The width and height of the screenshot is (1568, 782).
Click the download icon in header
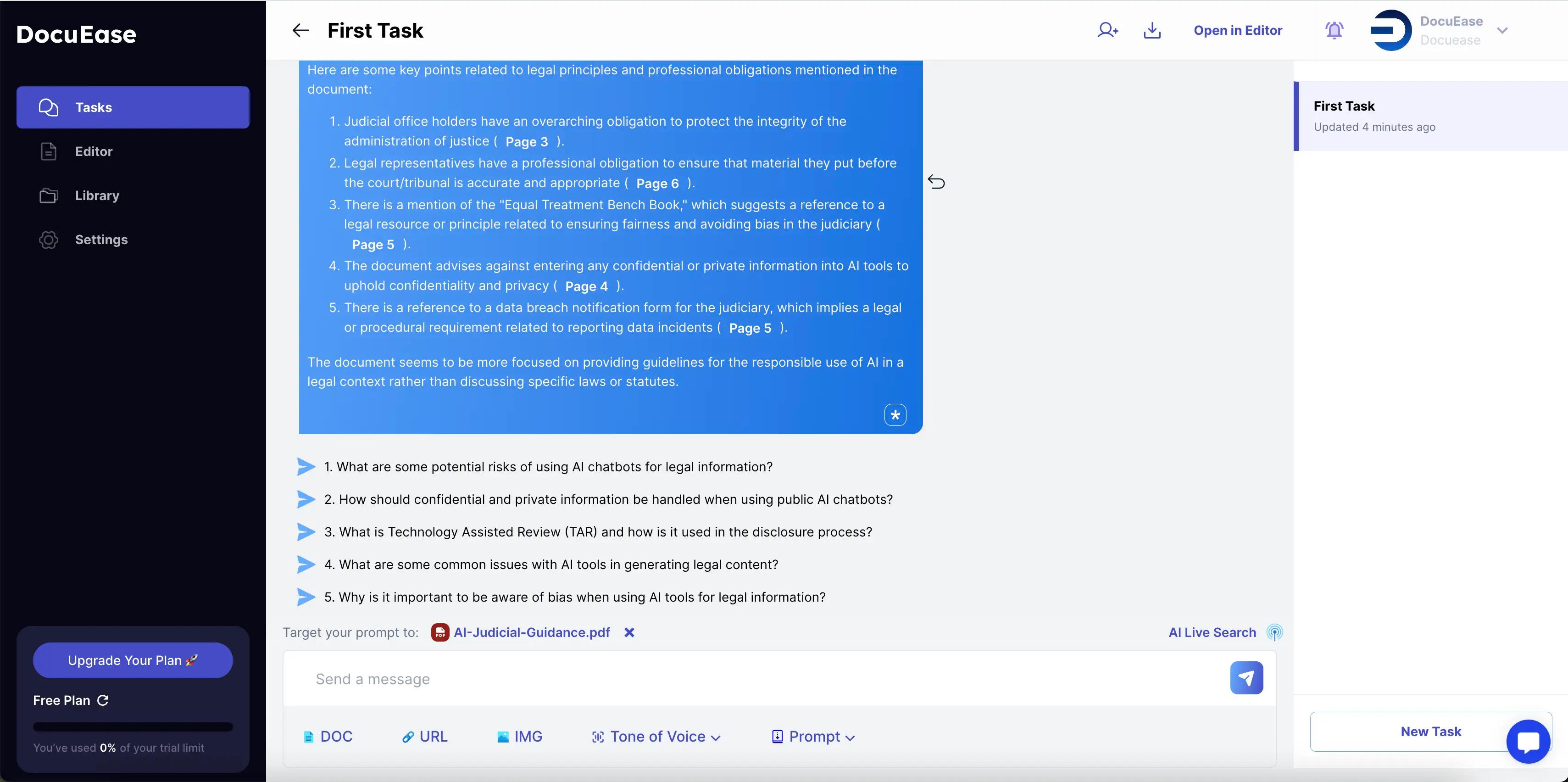coord(1151,30)
